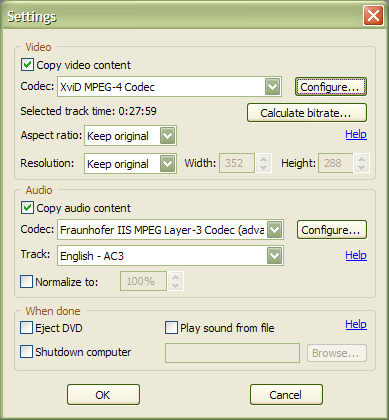Image resolution: width=389 pixels, height=420 pixels.
Task: Tick the Eject DVD checkbox
Action: 27,327
